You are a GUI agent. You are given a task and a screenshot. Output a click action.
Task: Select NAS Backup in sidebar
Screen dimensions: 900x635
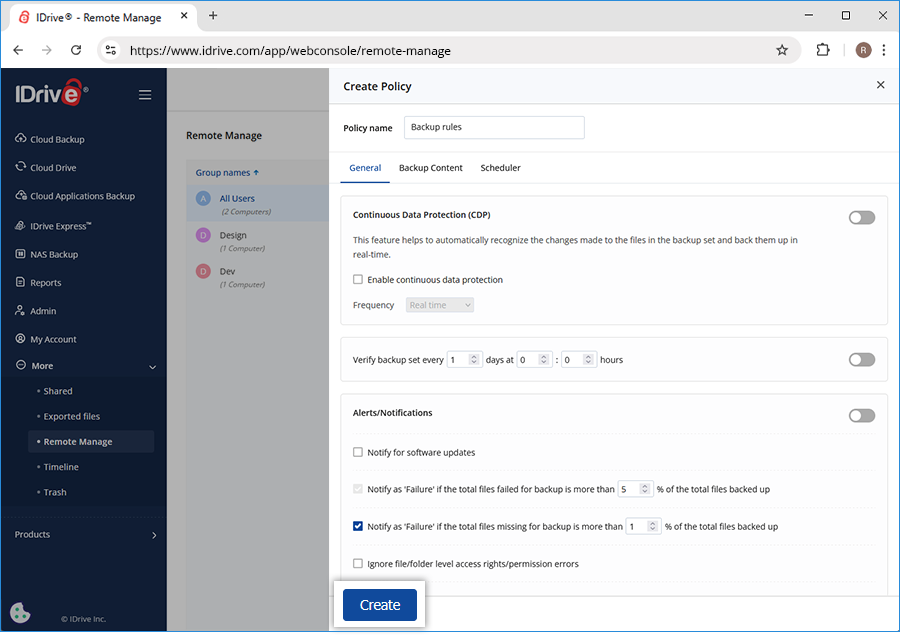coord(47,254)
